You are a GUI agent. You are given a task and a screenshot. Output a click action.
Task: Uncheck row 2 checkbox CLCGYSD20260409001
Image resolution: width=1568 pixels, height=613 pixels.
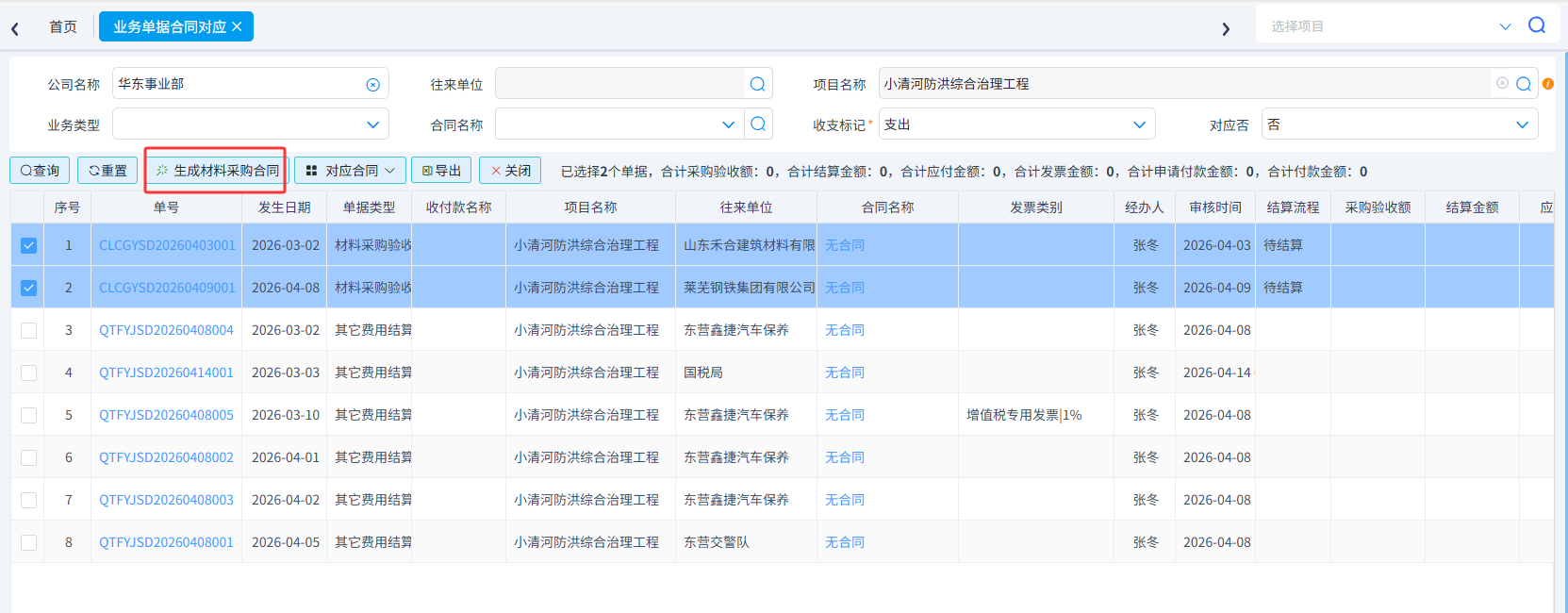(x=28, y=288)
